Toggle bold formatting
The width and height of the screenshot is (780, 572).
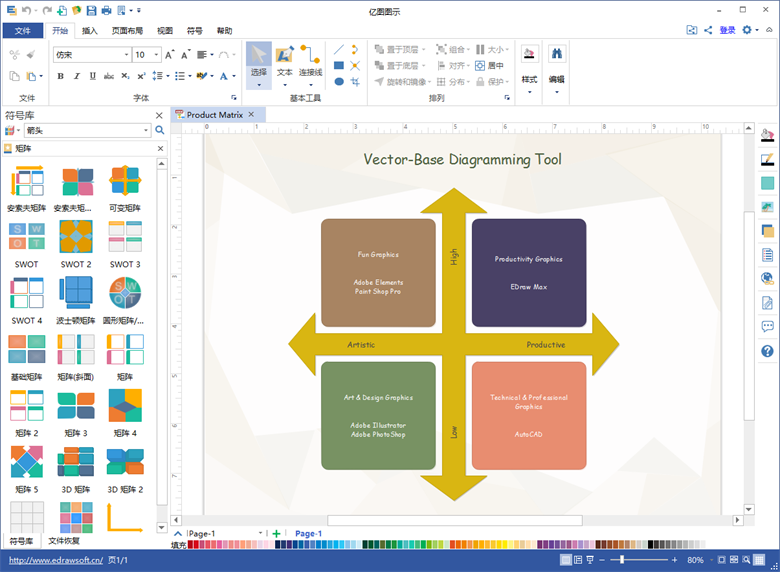pos(61,76)
